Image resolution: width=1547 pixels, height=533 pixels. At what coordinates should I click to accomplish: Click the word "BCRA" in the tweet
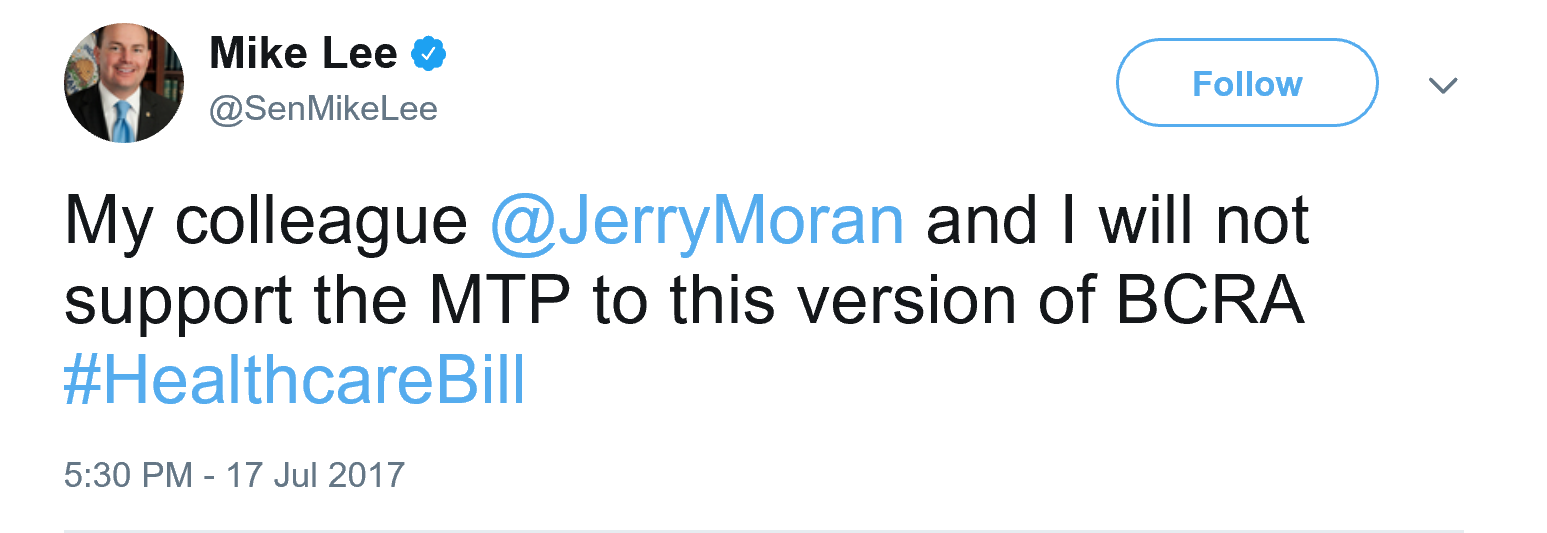point(1209,302)
